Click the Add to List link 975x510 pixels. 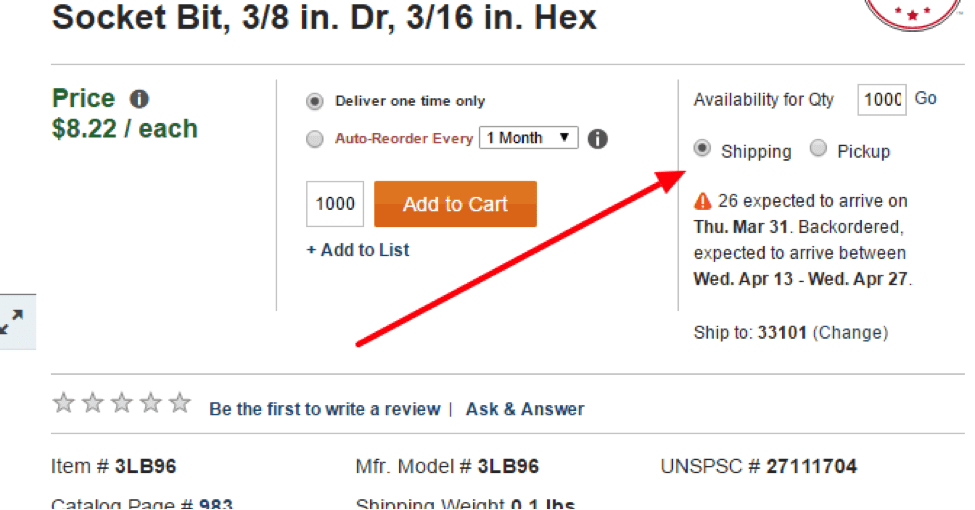point(358,250)
